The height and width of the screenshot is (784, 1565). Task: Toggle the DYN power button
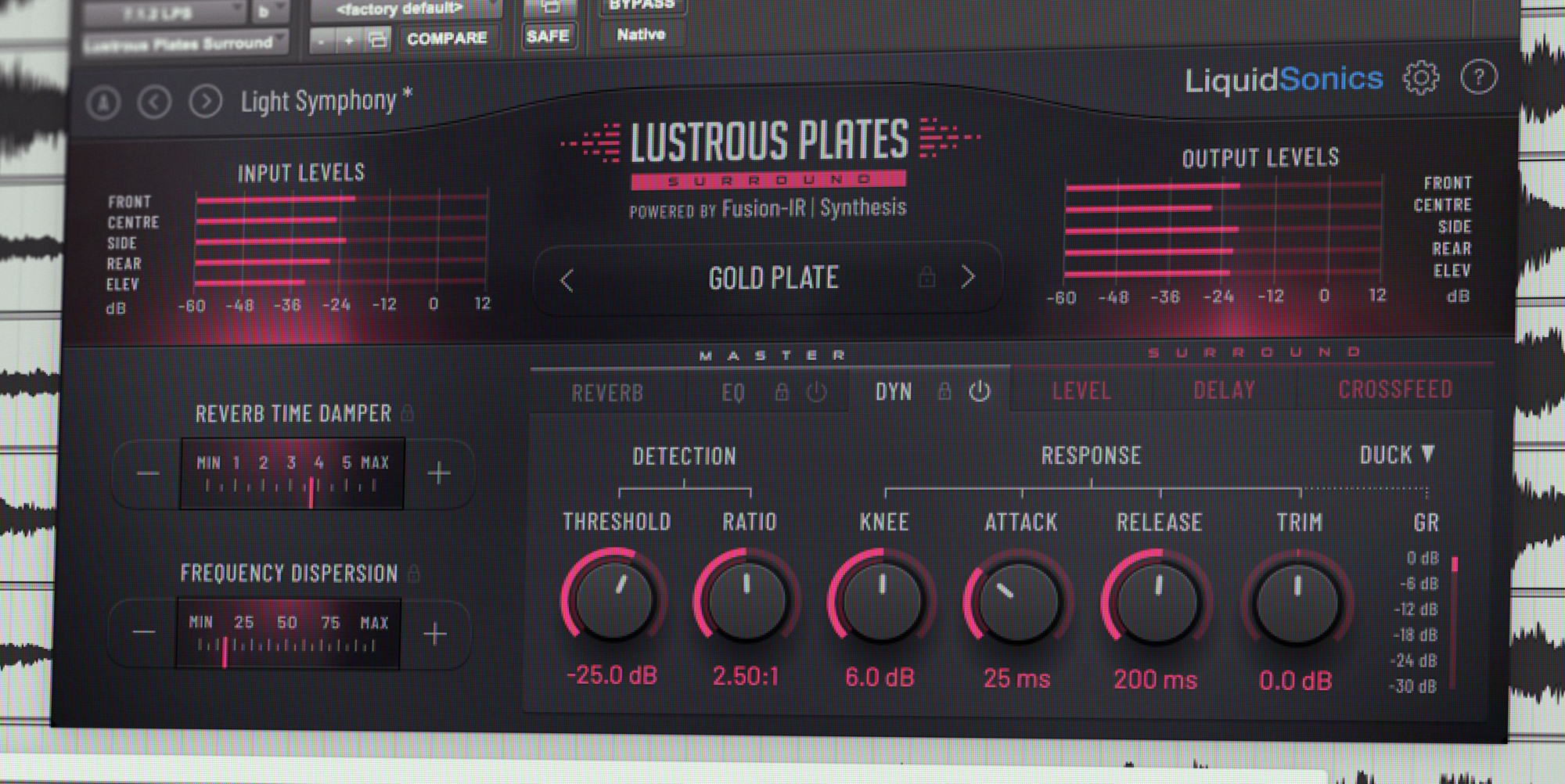(x=980, y=391)
